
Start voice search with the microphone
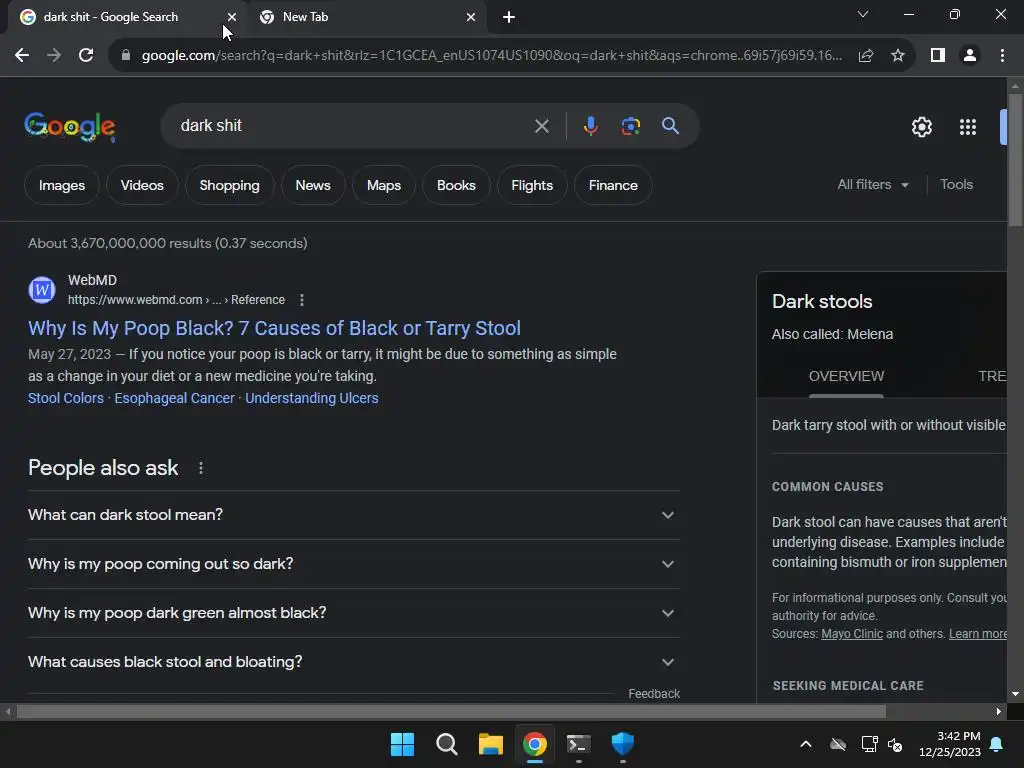590,126
